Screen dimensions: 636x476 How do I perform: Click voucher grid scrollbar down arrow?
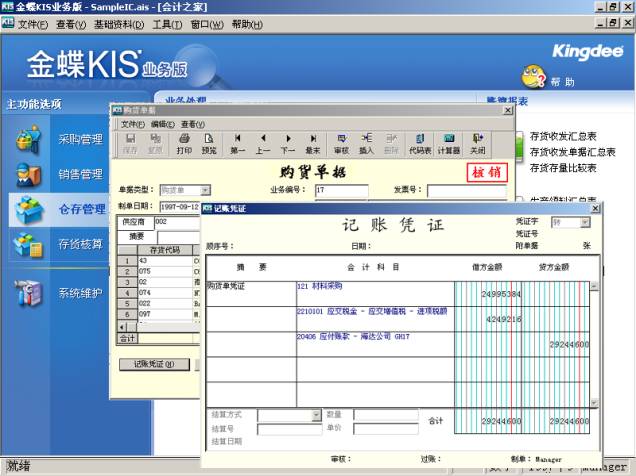[x=594, y=403]
